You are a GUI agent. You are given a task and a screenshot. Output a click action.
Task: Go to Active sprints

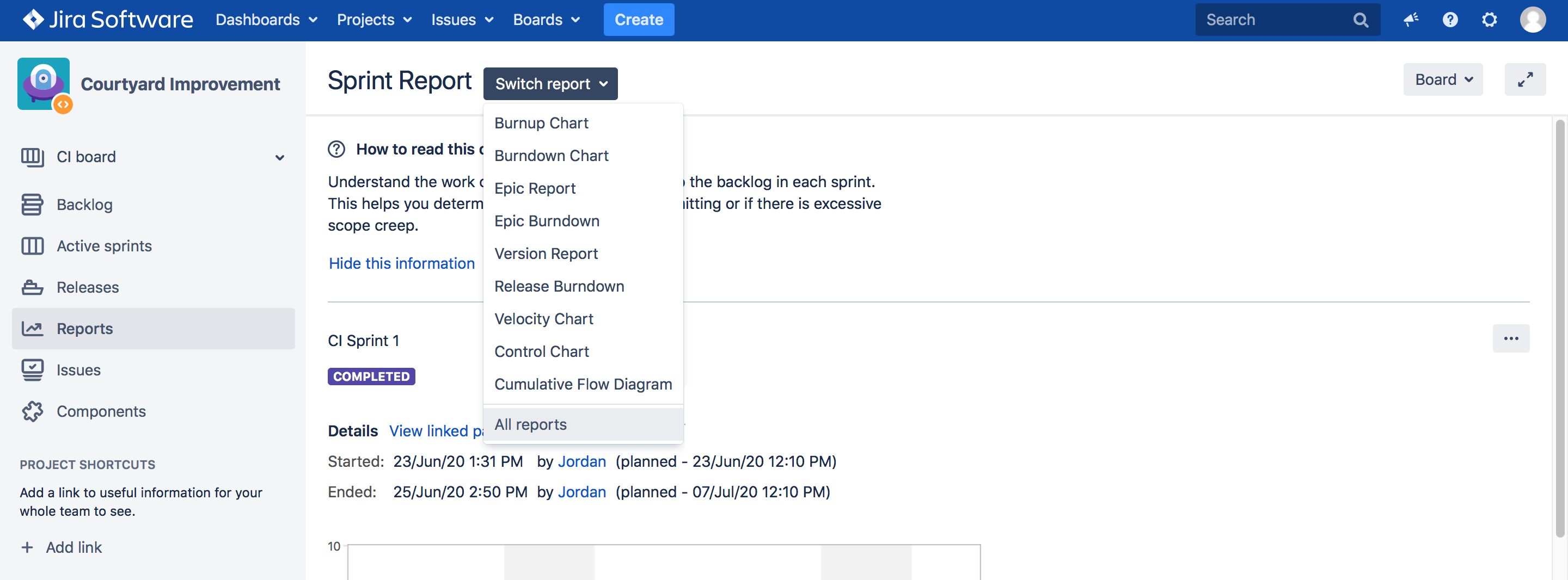(x=154, y=246)
